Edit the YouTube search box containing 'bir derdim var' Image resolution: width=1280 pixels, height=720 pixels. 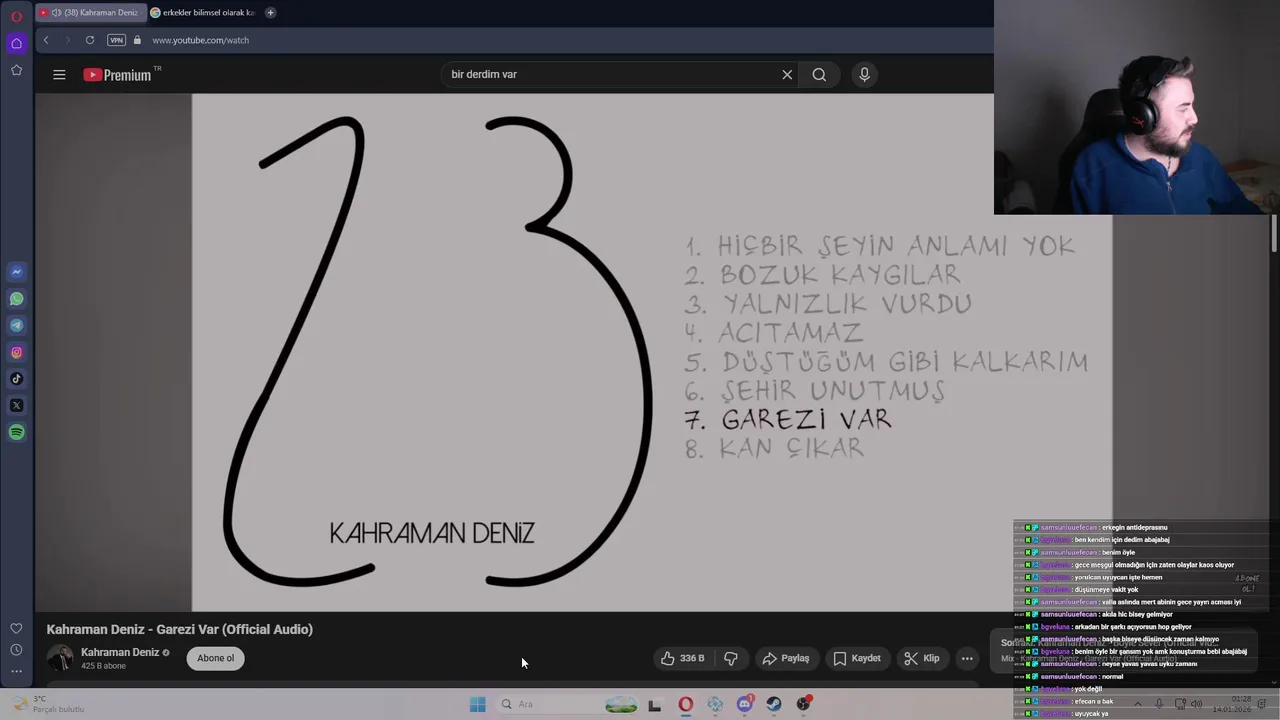[610, 74]
